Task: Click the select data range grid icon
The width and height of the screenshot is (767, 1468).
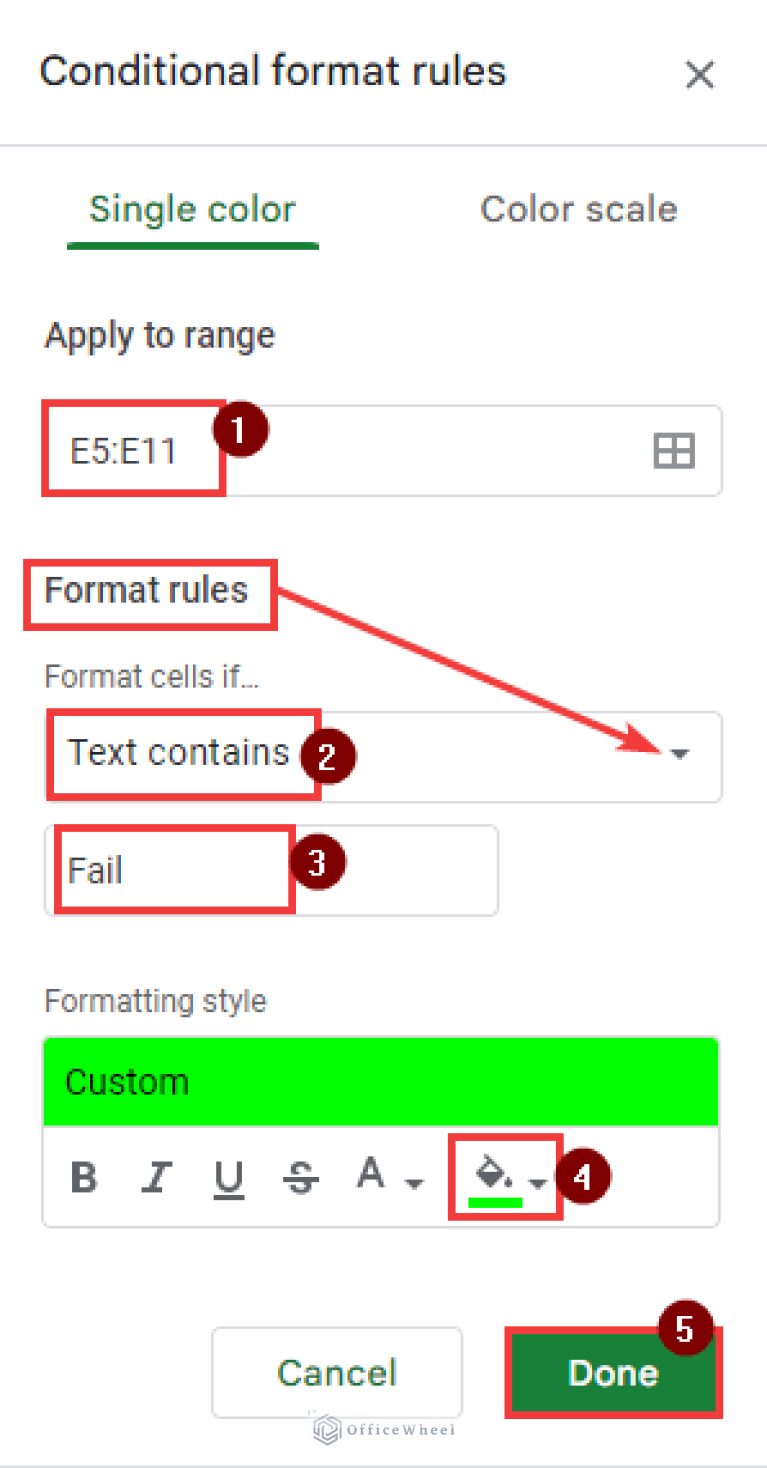Action: point(674,451)
